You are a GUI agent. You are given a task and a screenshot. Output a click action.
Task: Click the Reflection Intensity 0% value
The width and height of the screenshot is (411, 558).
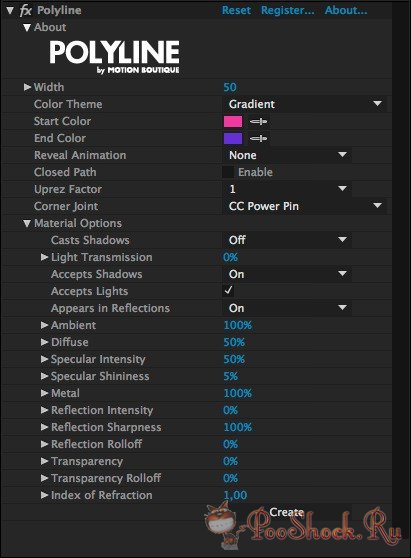(x=231, y=410)
